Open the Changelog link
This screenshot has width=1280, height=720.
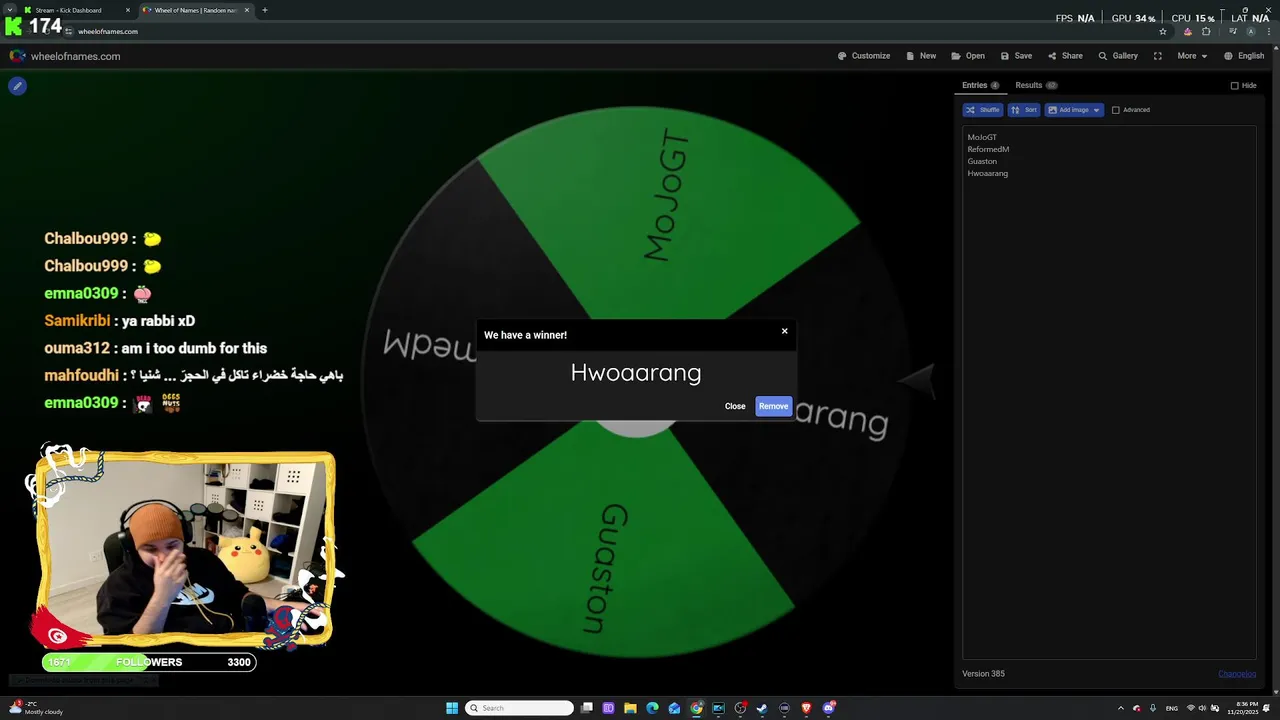click(x=1237, y=674)
